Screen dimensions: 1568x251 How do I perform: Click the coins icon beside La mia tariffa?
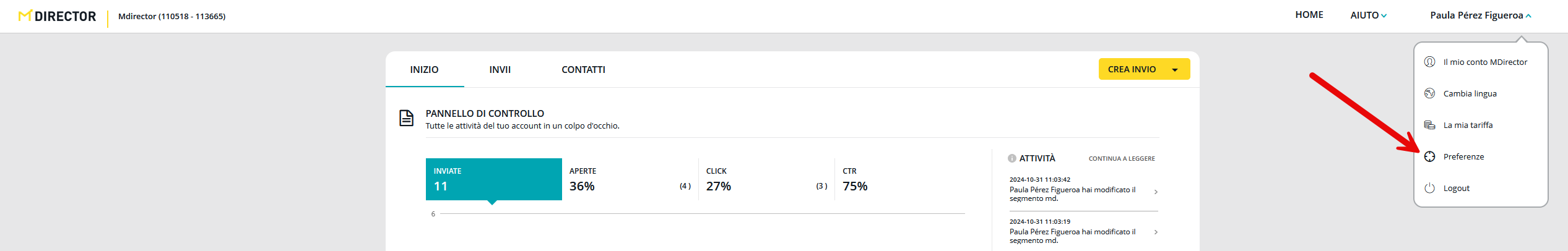coord(1429,125)
